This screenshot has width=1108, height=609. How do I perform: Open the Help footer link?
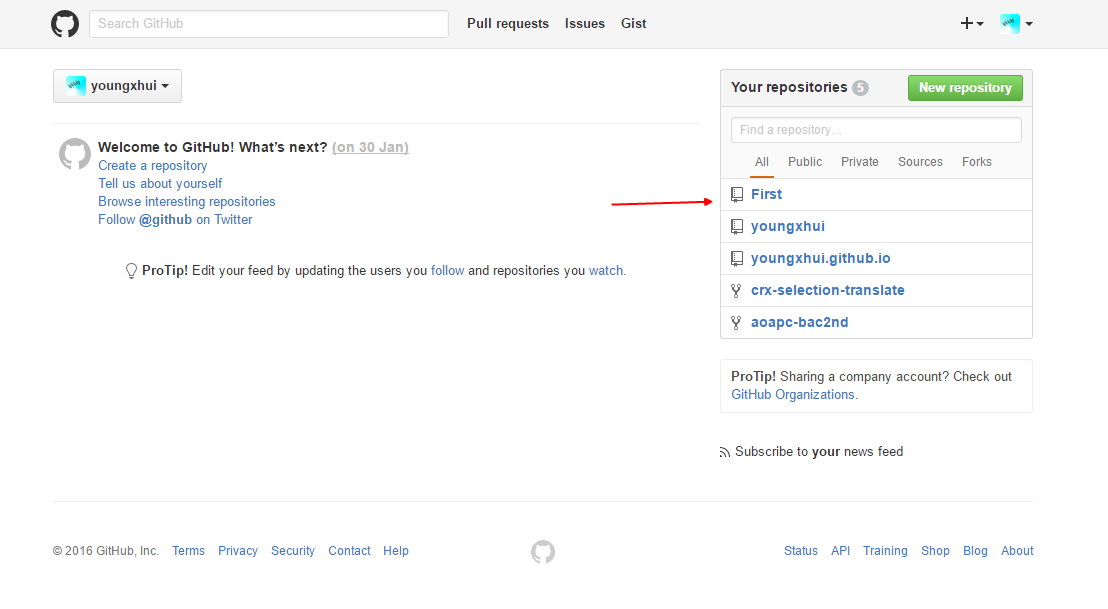[396, 551]
